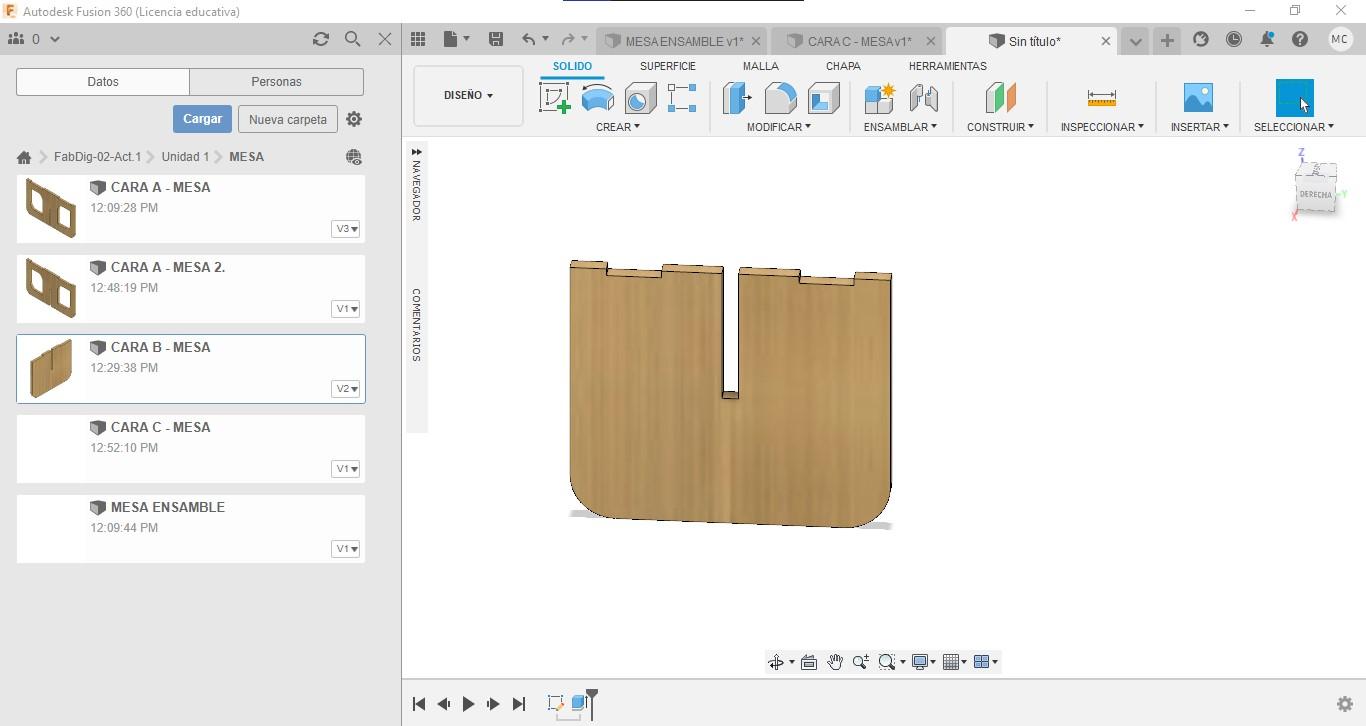Switch to the SUPERFICIE tab
This screenshot has height=726, width=1366.
point(667,66)
